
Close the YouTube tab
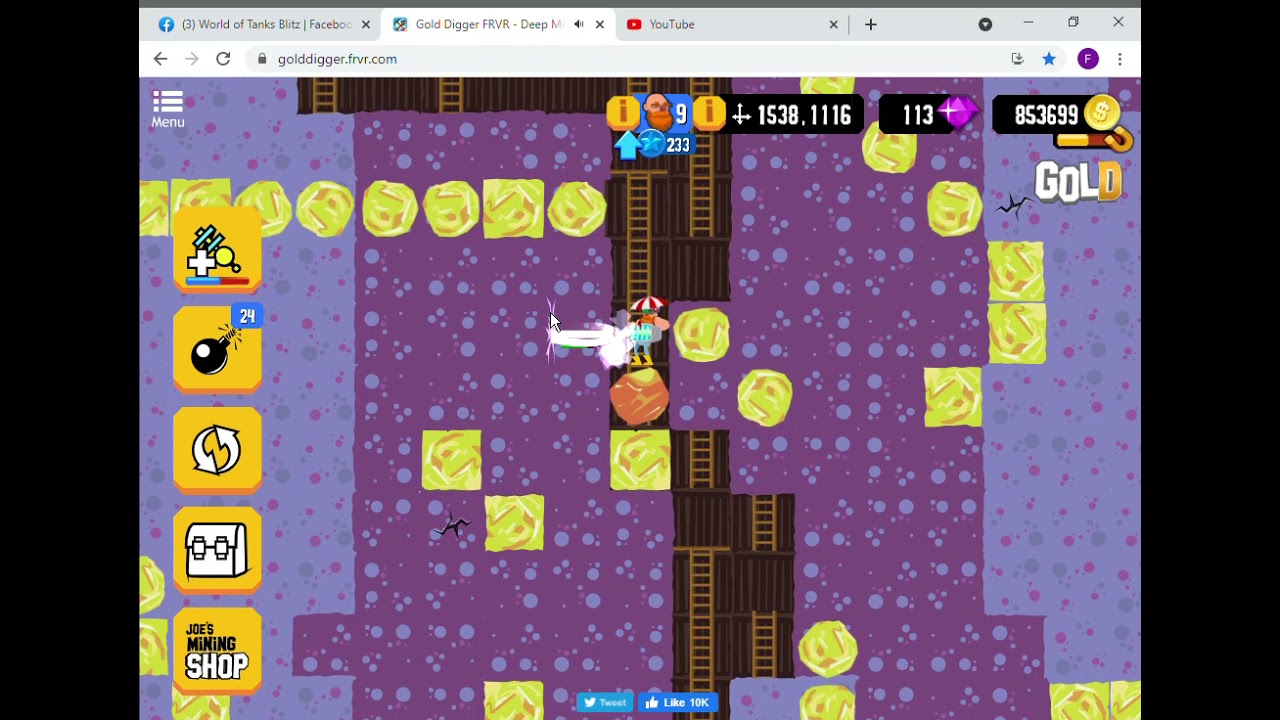click(x=834, y=24)
